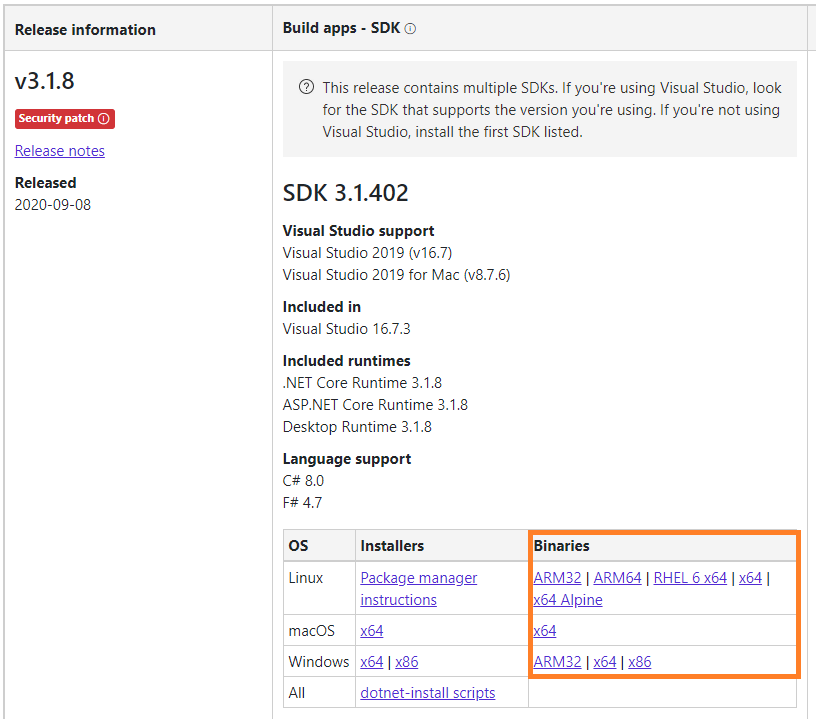Click the Included runtimes heading
The width and height of the screenshot is (816, 719).
pyautogui.click(x=347, y=361)
